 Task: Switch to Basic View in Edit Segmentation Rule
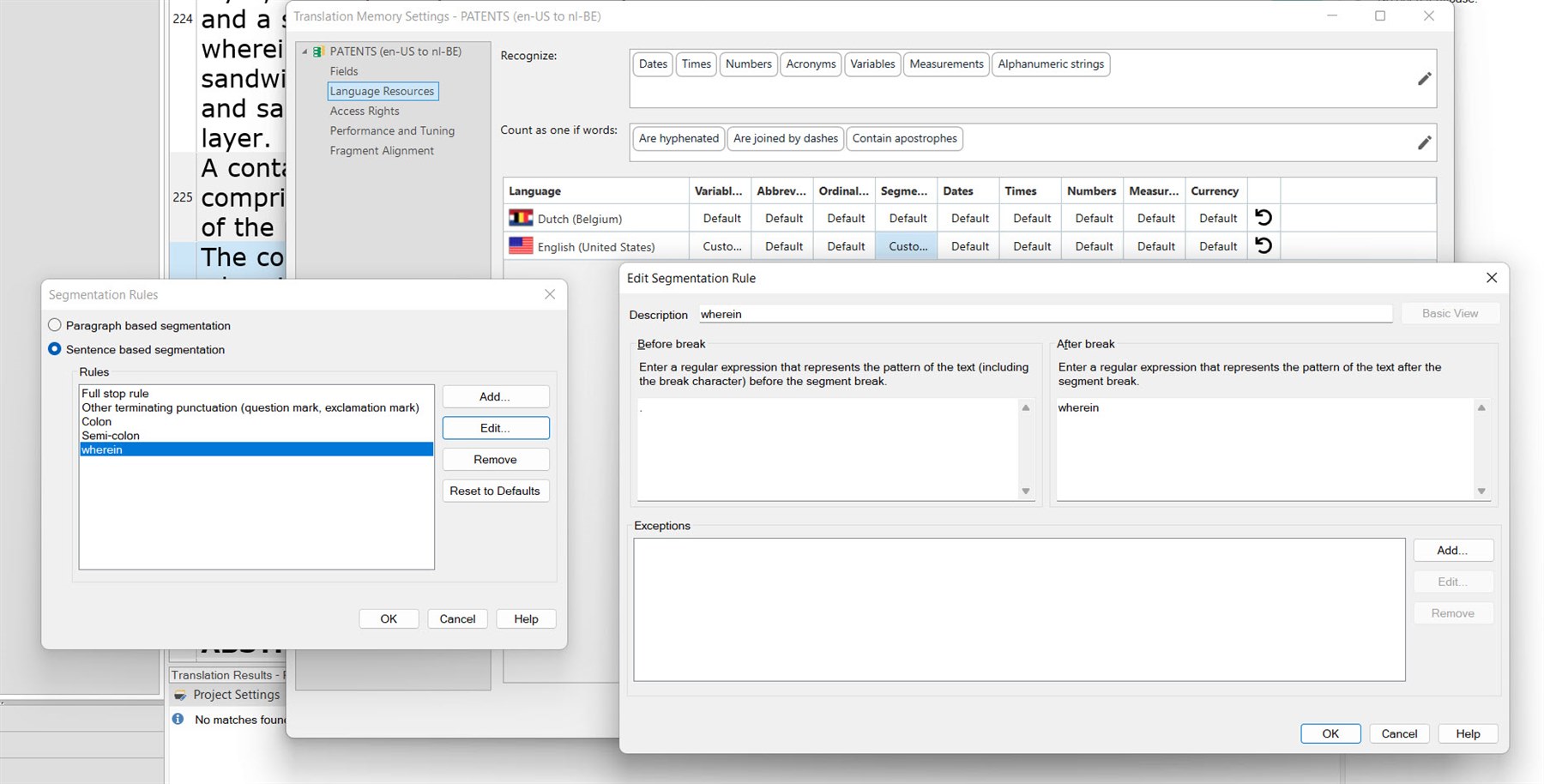click(1449, 312)
